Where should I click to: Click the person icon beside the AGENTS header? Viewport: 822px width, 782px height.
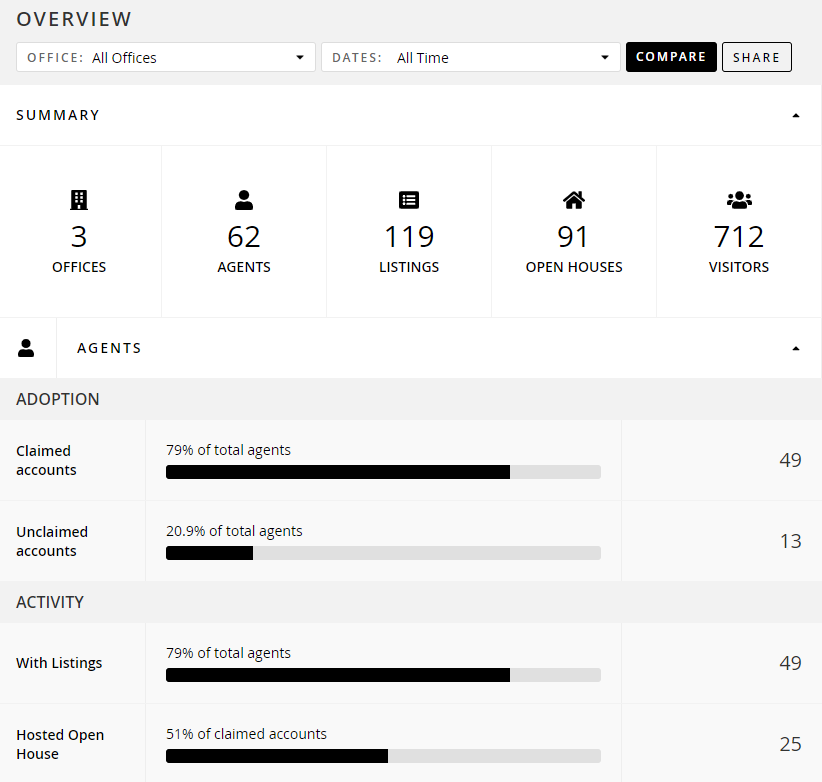click(27, 347)
